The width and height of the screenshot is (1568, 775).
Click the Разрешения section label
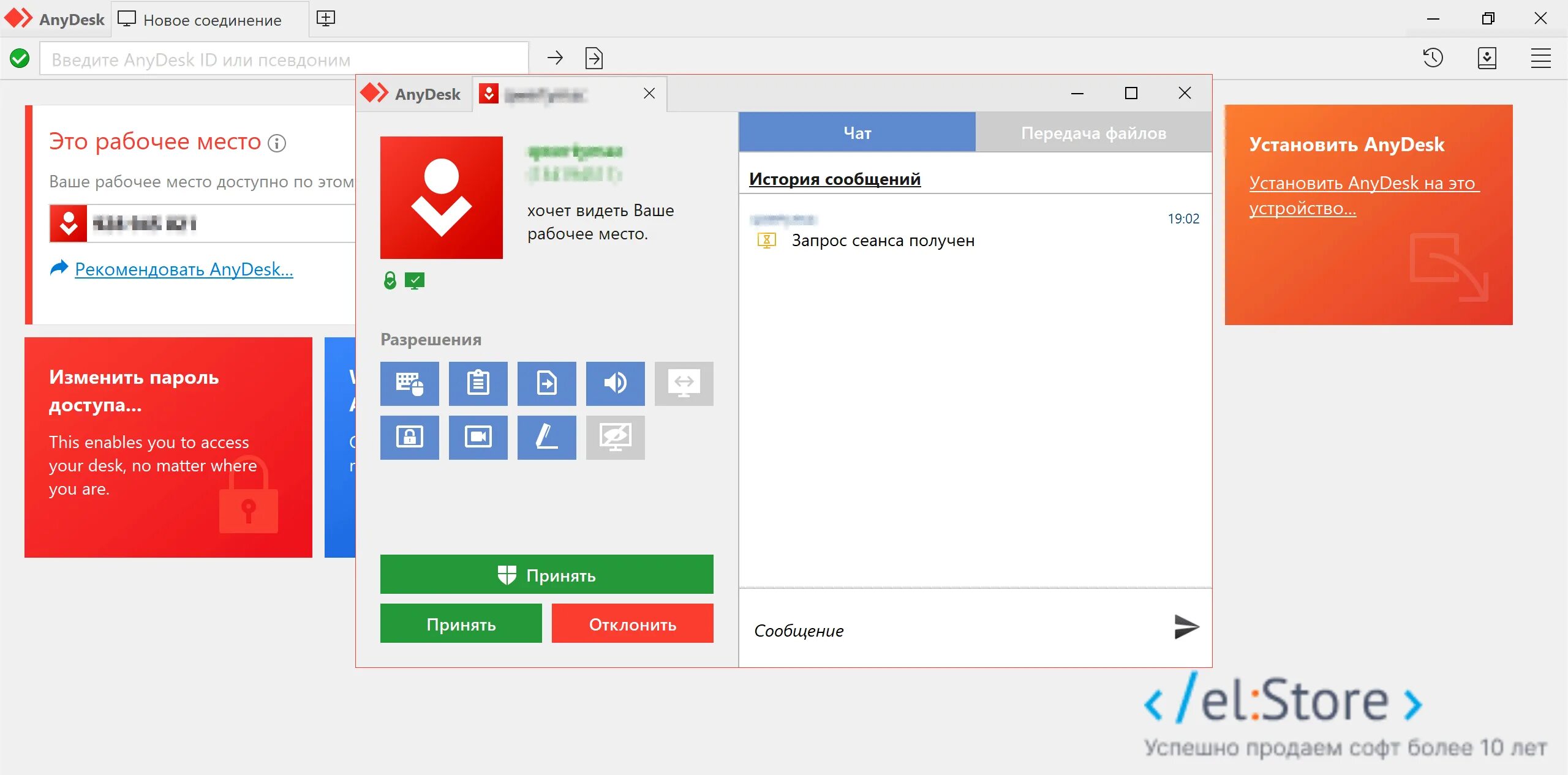click(x=431, y=339)
